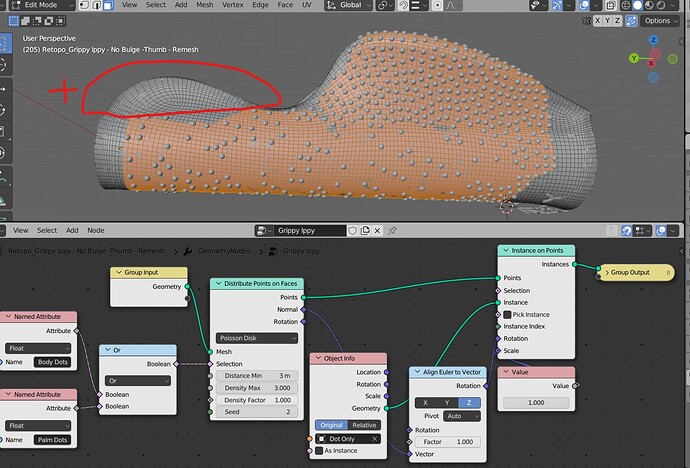Image resolution: width=690 pixels, height=468 pixels.
Task: Toggle Y axis mesh mirror
Action: (x=607, y=21)
